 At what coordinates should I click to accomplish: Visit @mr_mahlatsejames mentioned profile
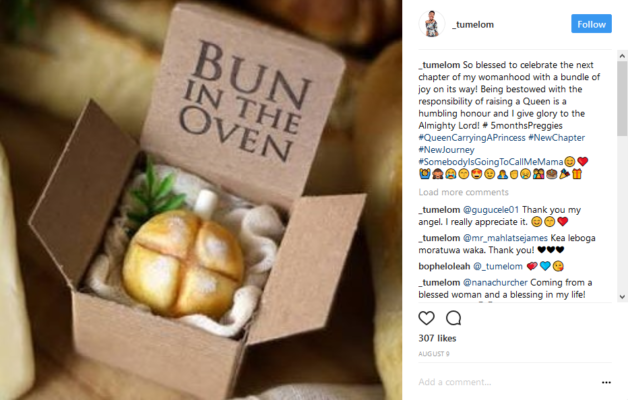(505, 238)
